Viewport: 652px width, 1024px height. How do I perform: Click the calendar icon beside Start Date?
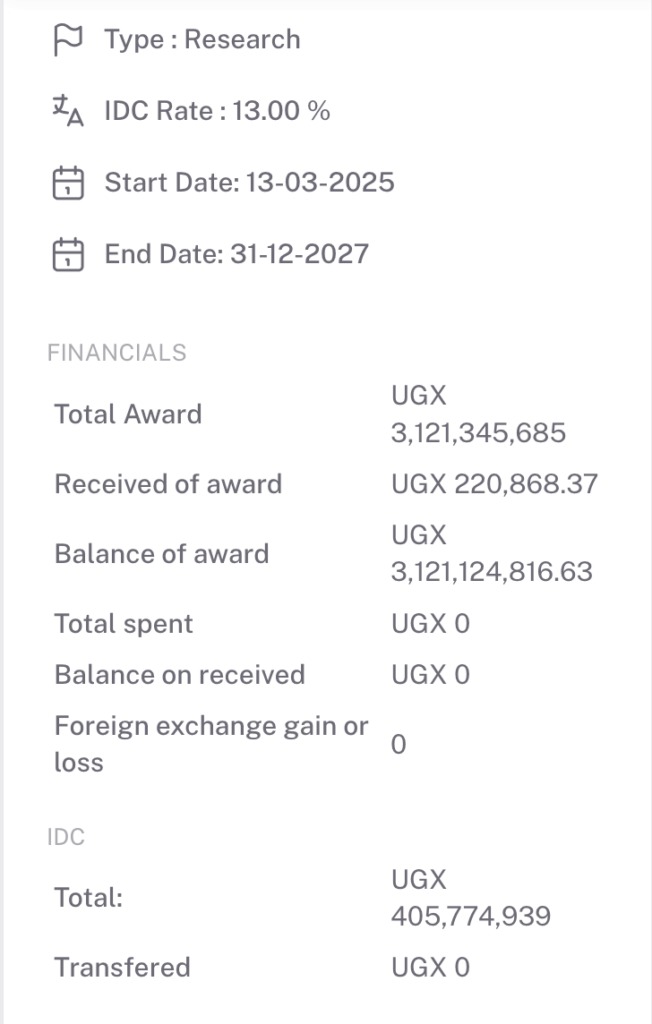(68, 183)
